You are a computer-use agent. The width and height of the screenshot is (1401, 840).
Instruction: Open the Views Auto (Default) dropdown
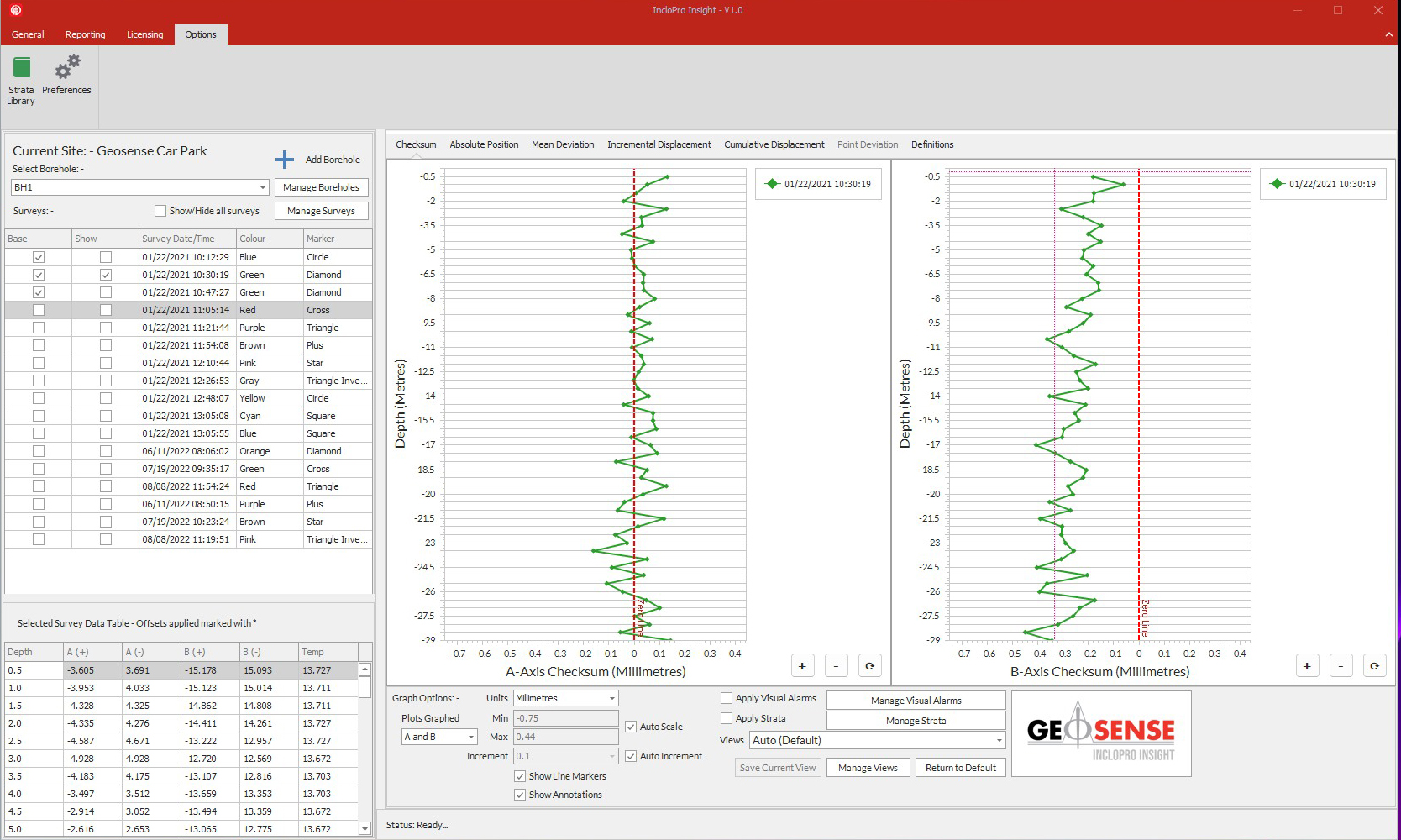coord(999,740)
